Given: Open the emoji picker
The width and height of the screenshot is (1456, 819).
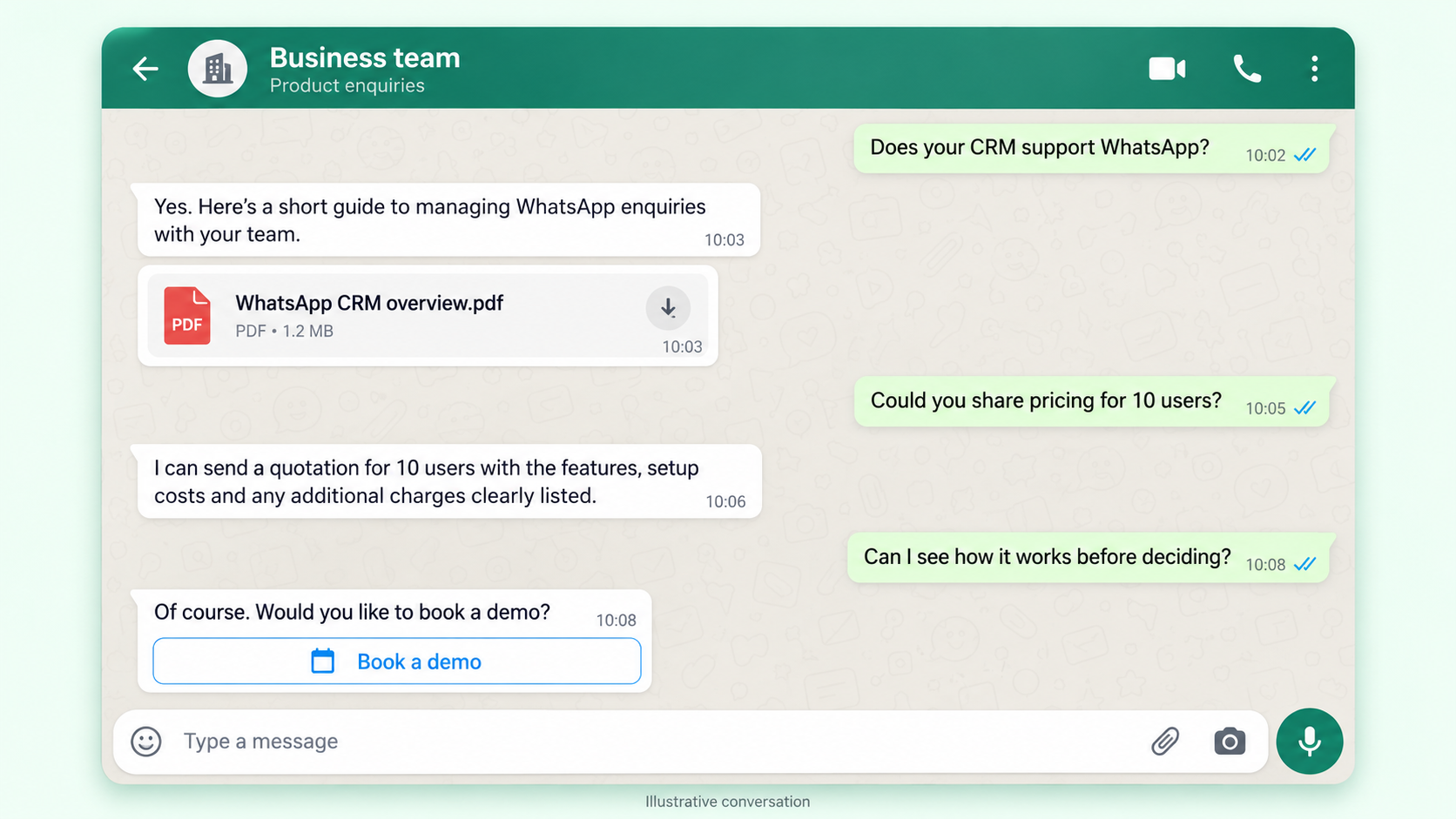Looking at the screenshot, I should [x=146, y=742].
